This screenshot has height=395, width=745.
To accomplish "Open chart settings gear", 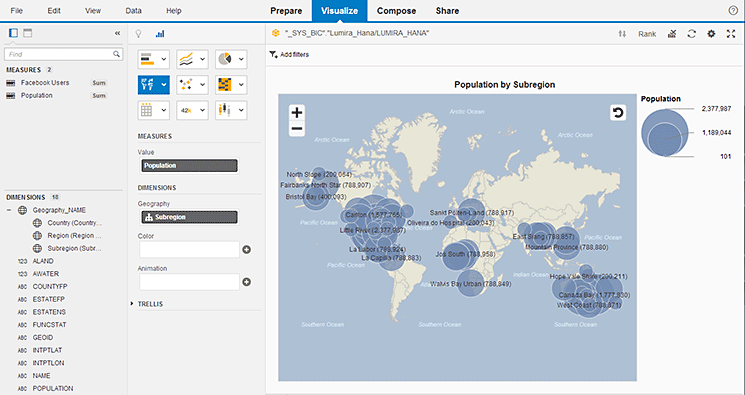I will [x=711, y=34].
